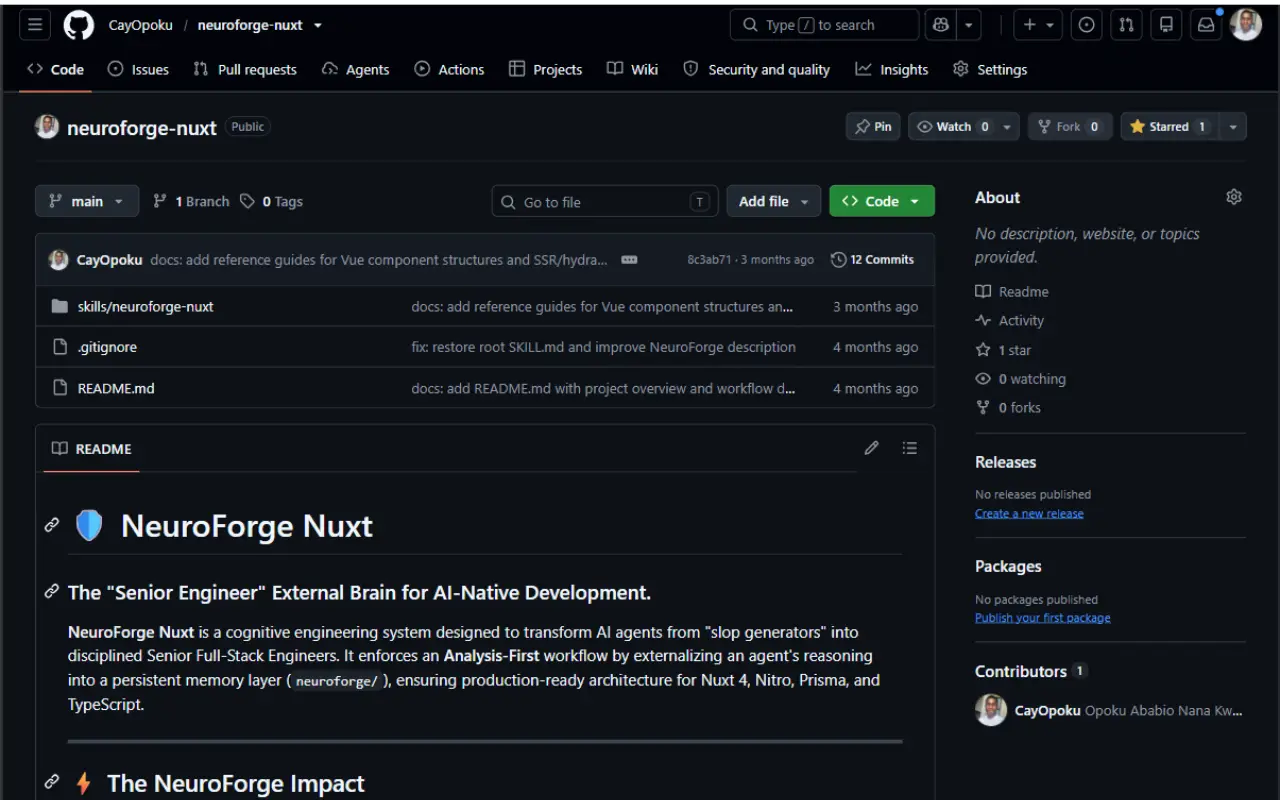This screenshot has height=800, width=1280.
Task: Open the README outline list icon
Action: (x=909, y=448)
